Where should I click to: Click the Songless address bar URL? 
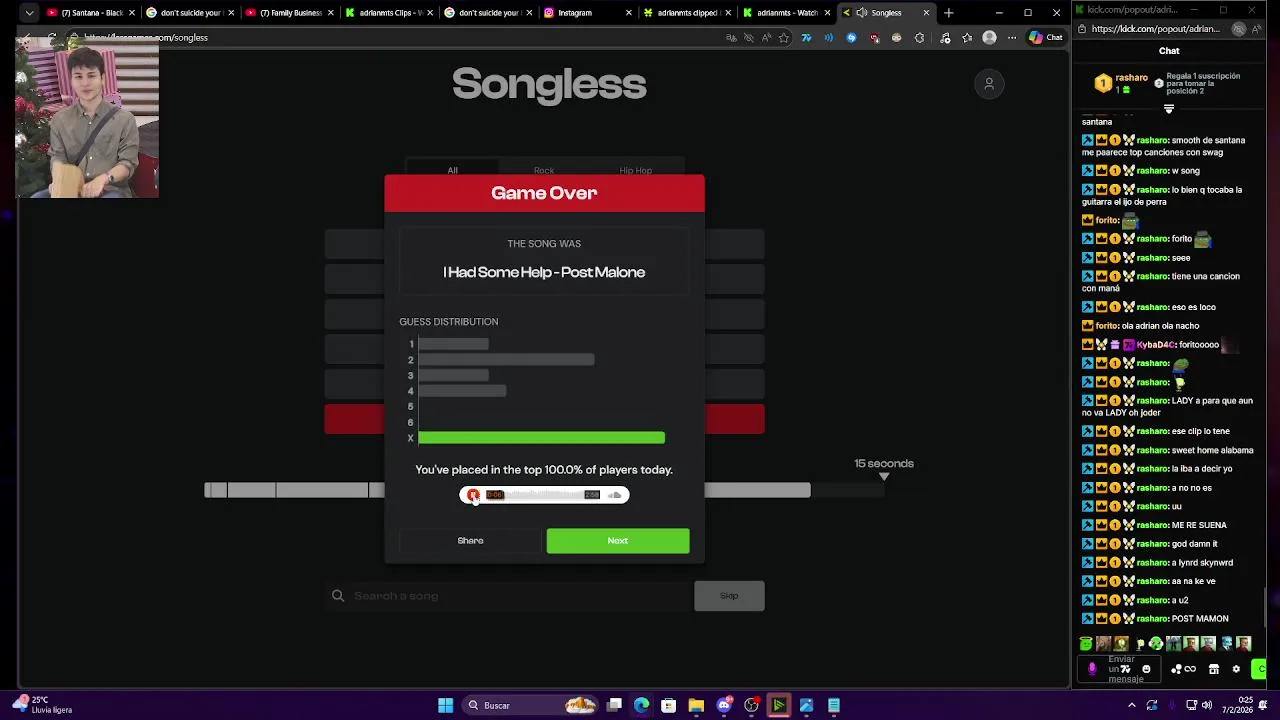[146, 38]
